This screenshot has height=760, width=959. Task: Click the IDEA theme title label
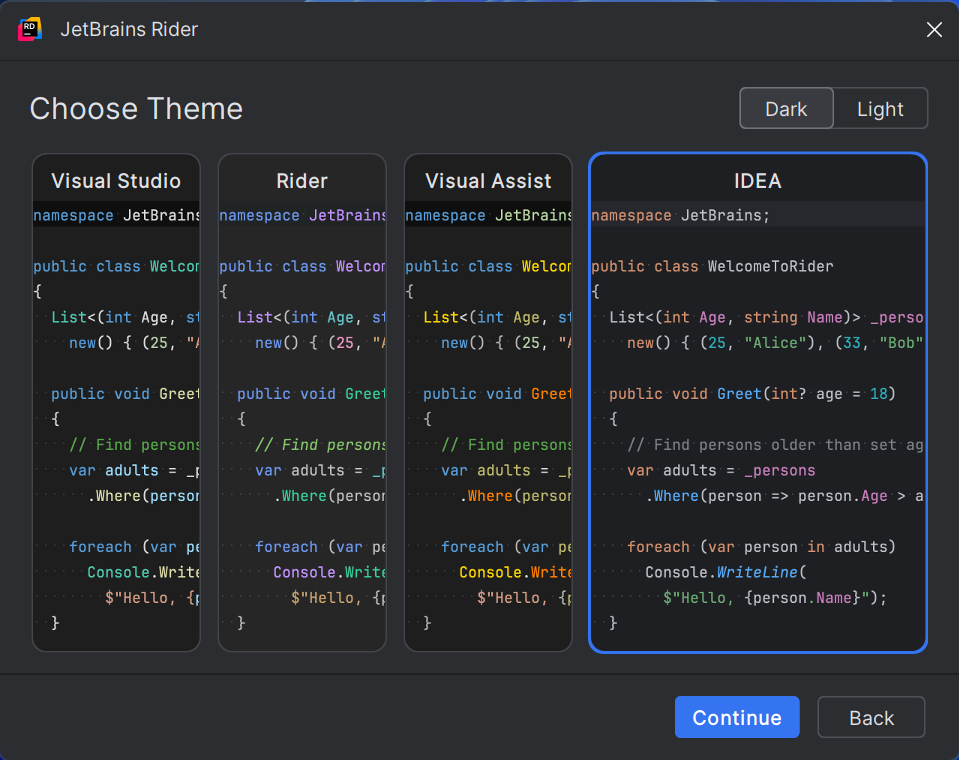pyautogui.click(x=758, y=181)
